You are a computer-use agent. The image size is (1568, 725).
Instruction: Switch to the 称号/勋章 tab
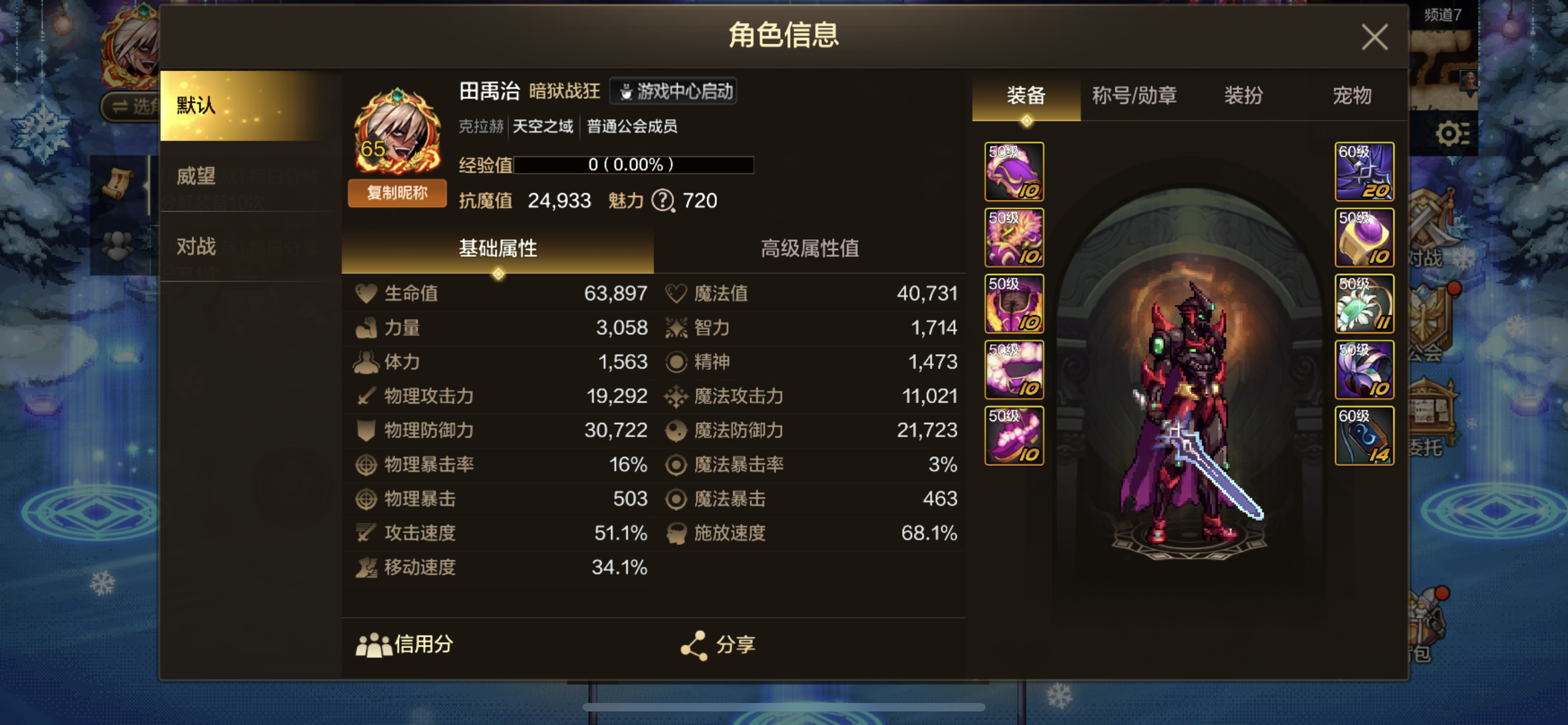coord(1134,95)
